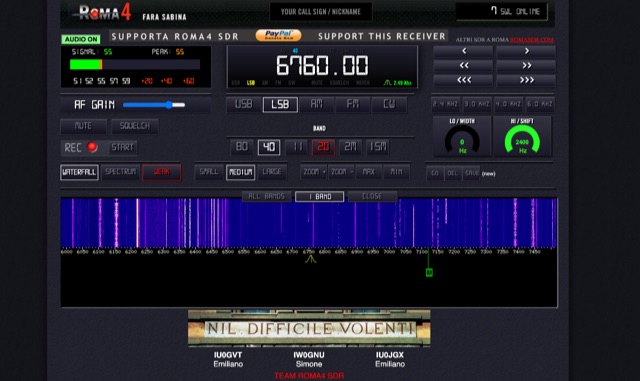Click the red REC record indicator
This screenshot has width=640, height=381.
93,147
